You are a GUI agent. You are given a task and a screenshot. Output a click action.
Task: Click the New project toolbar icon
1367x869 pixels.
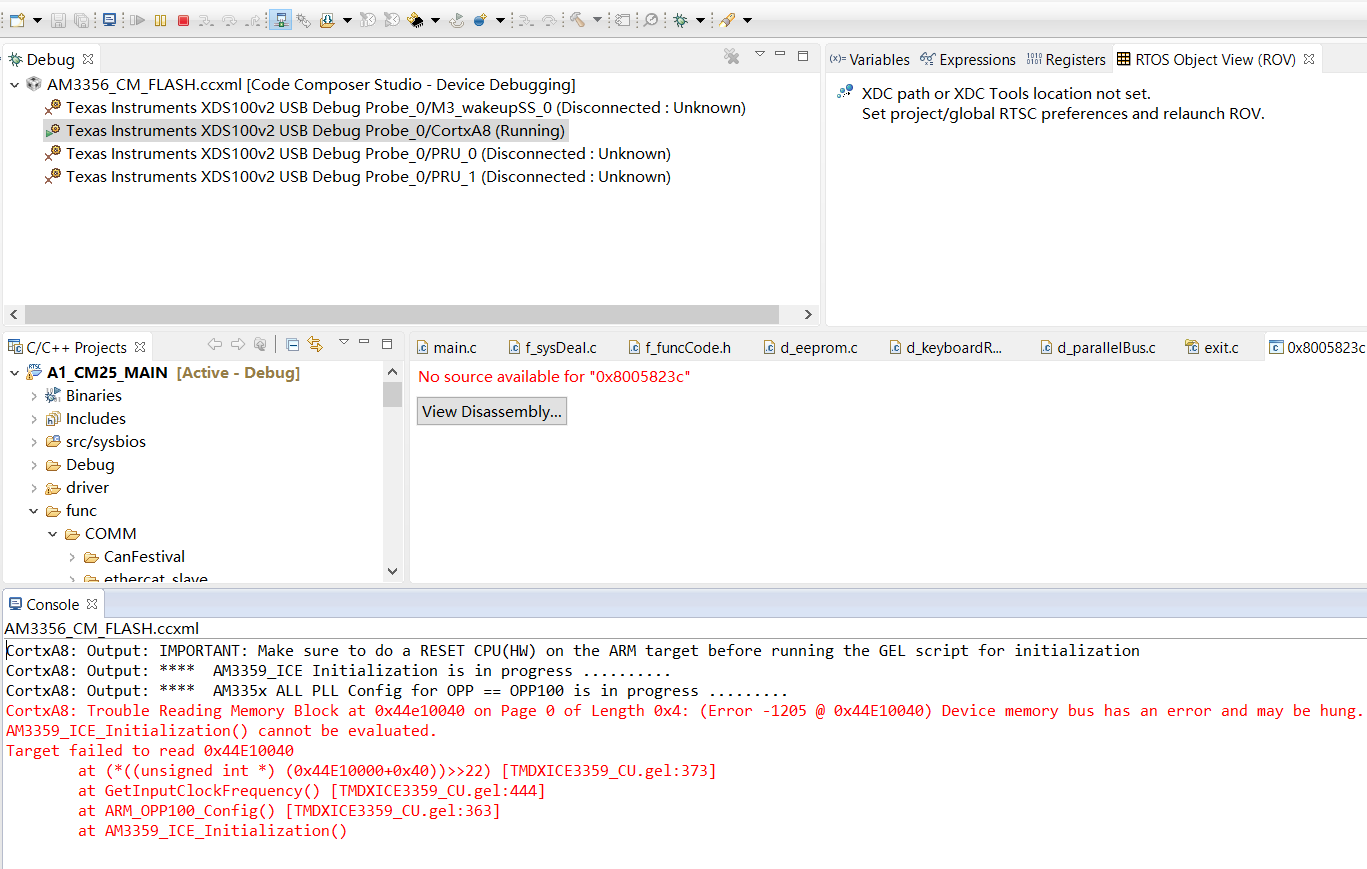16,20
